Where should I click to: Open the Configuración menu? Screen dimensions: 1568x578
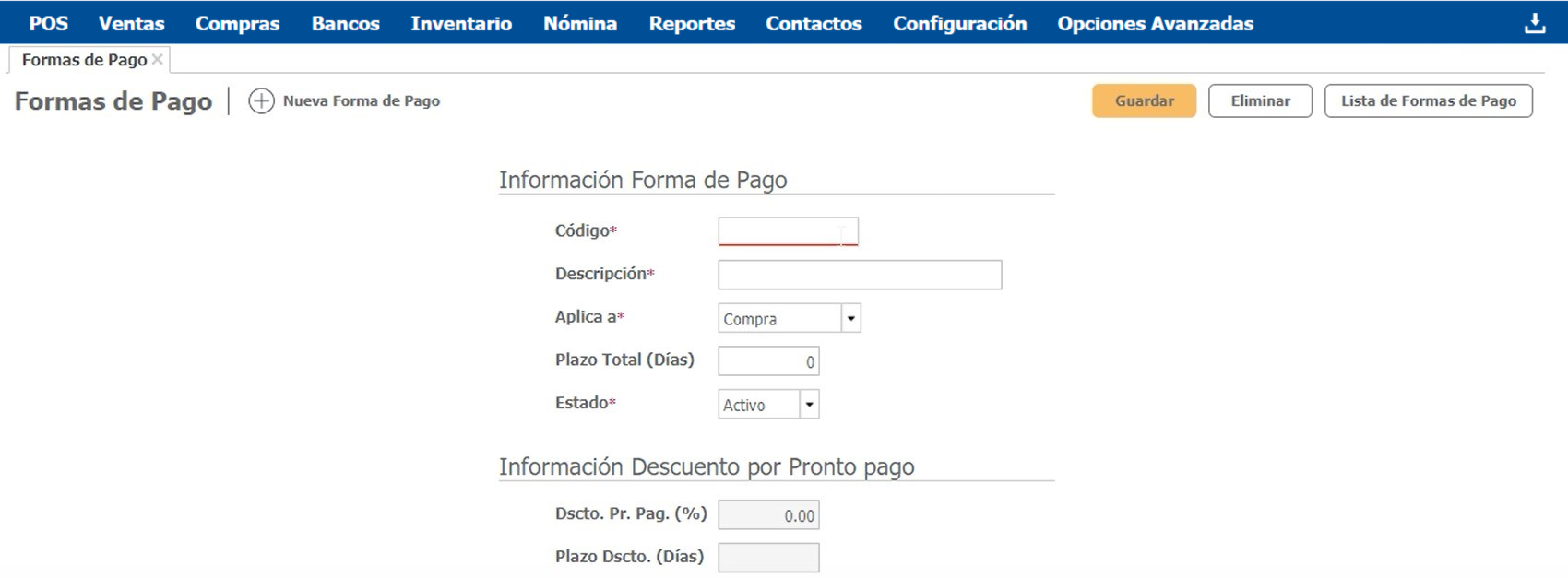[x=959, y=23]
